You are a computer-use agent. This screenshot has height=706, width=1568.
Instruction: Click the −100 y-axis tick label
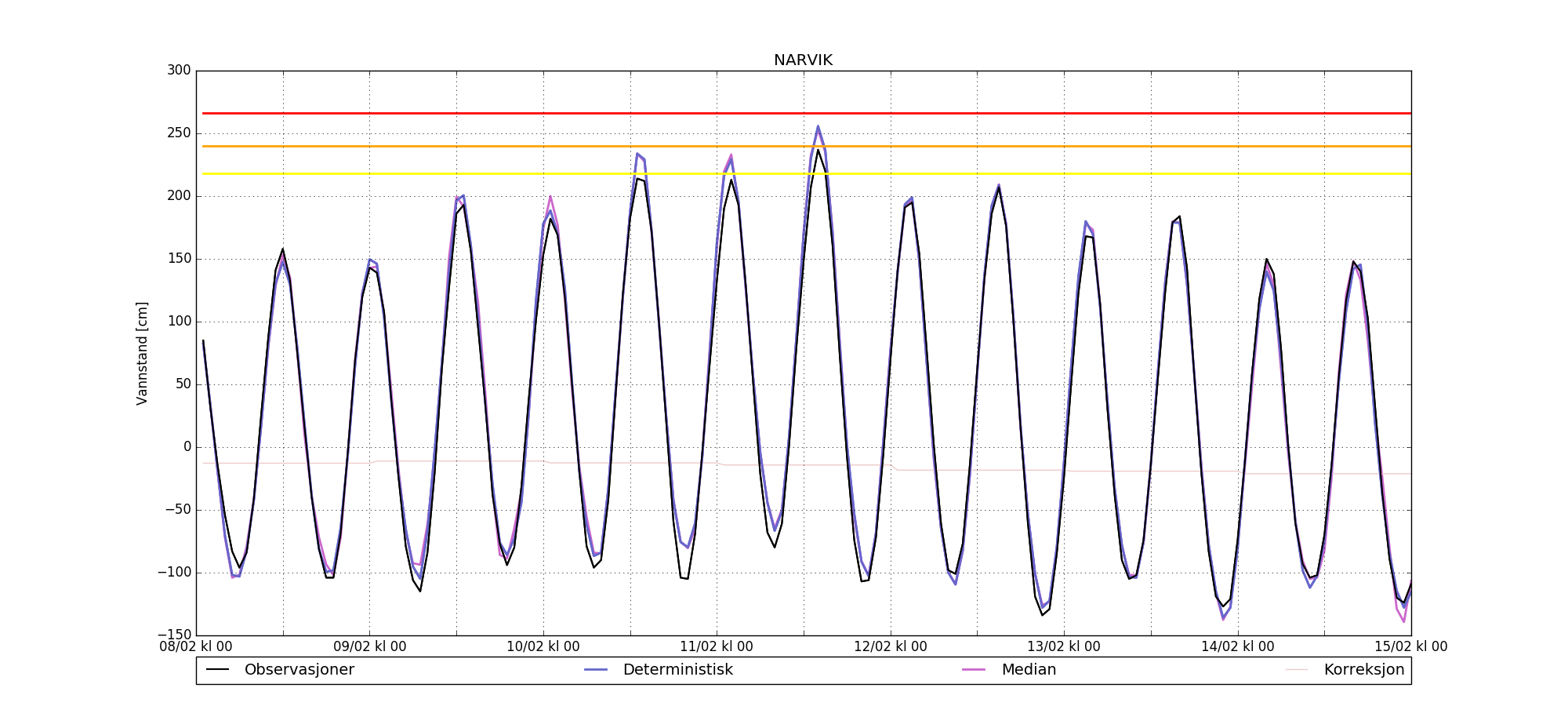[x=174, y=573]
